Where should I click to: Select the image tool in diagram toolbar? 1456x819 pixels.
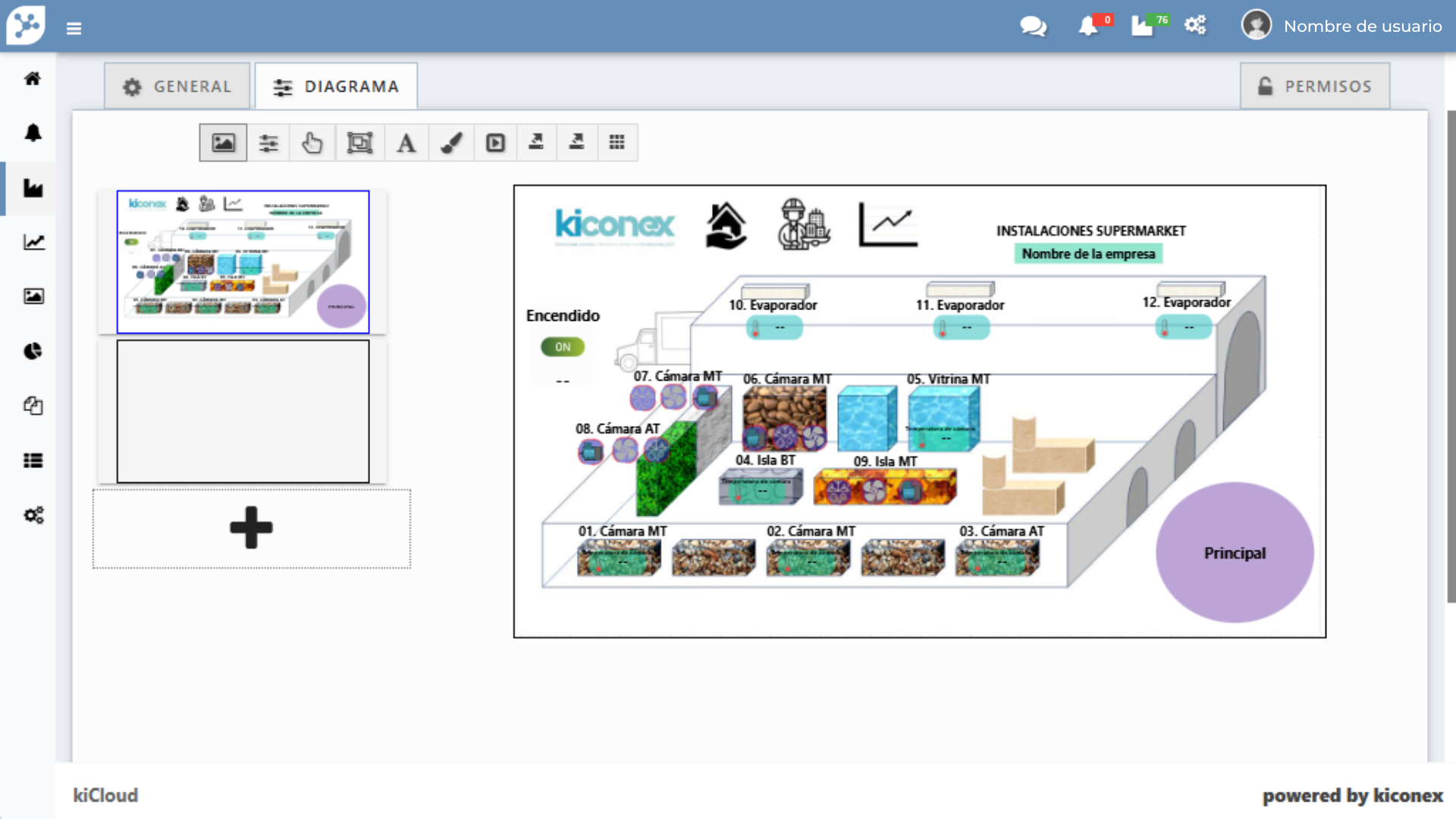223,143
